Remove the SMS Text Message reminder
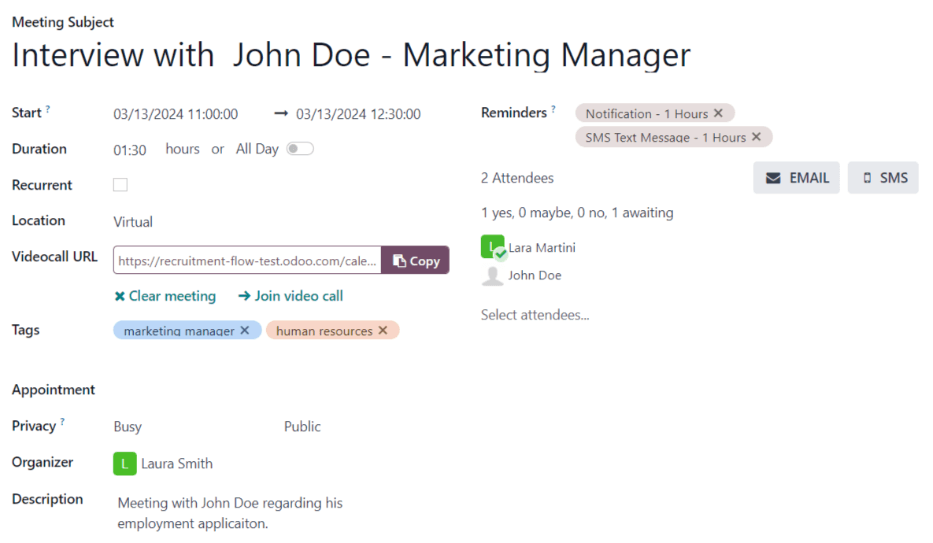Screen dimensions: 933x543 (x=756, y=137)
